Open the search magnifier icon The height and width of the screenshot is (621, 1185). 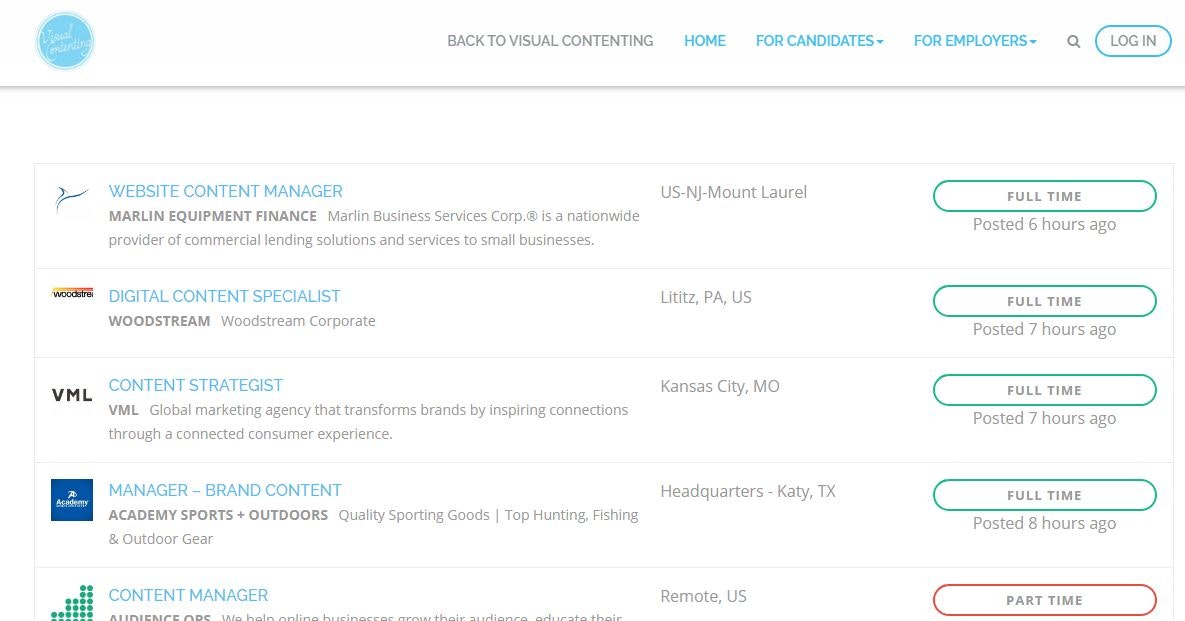pyautogui.click(x=1073, y=41)
